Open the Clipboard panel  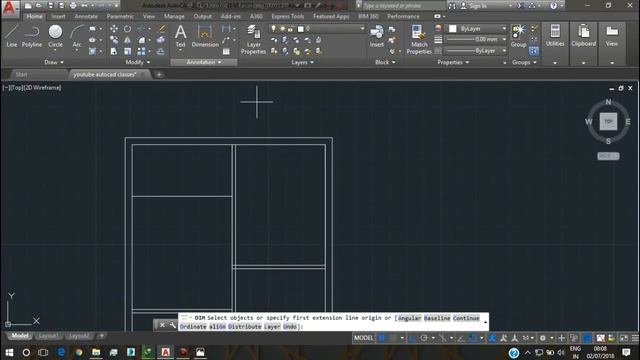(583, 36)
